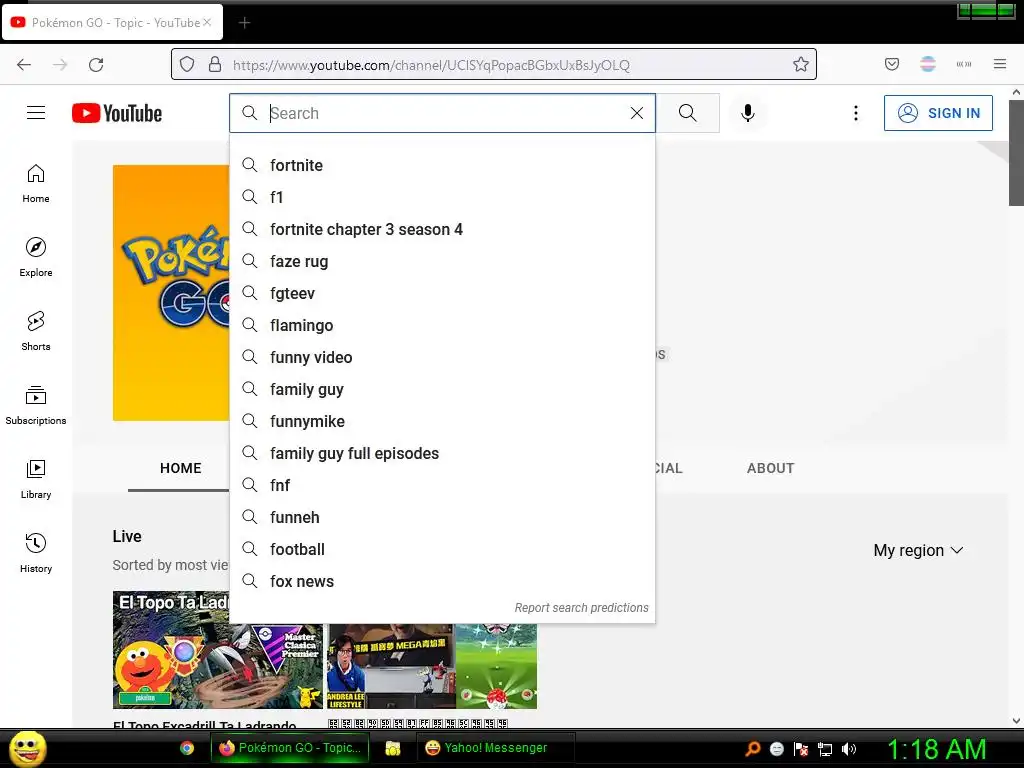Click the Pokémon GO Firefox taskbar item
Viewport: 1024px width, 768px height.
[x=290, y=748]
